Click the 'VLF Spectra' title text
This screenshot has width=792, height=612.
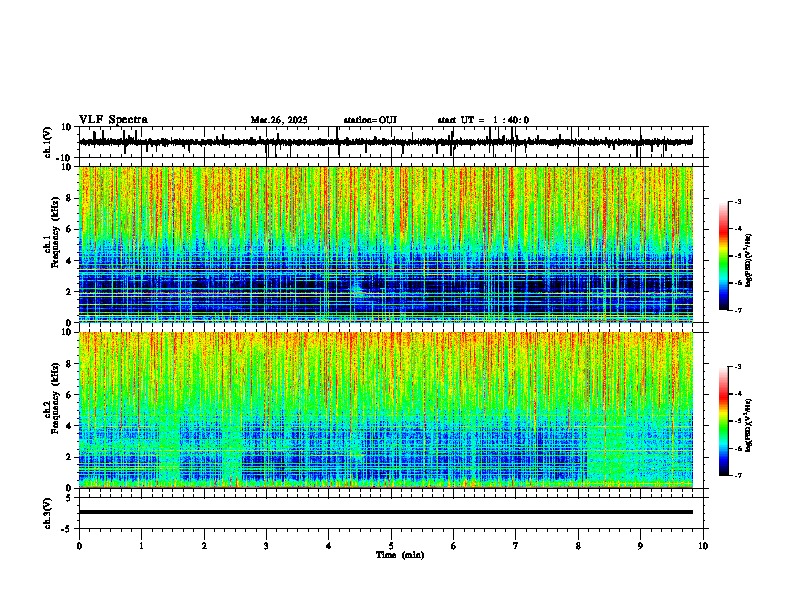pyautogui.click(x=113, y=120)
